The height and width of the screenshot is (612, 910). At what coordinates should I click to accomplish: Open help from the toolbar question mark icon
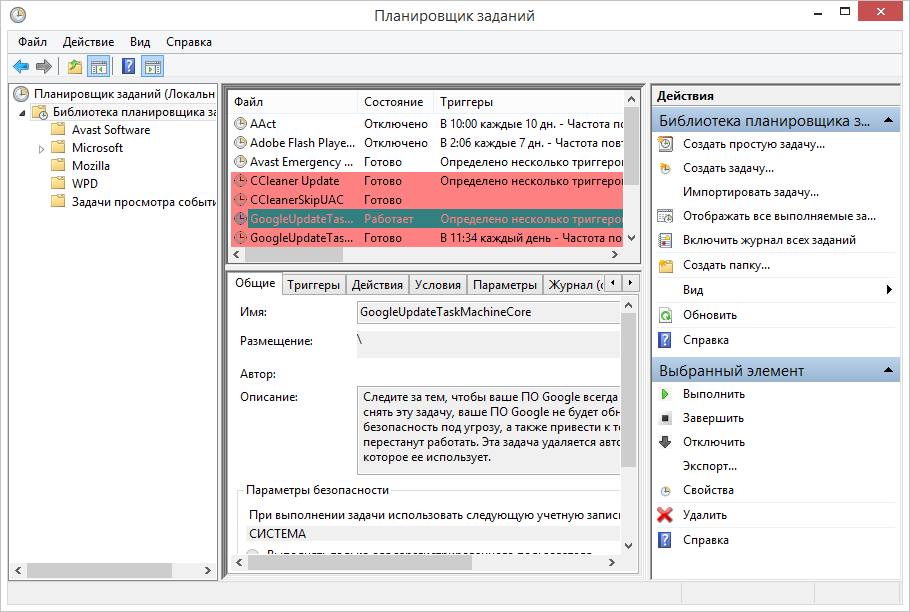[x=128, y=67]
